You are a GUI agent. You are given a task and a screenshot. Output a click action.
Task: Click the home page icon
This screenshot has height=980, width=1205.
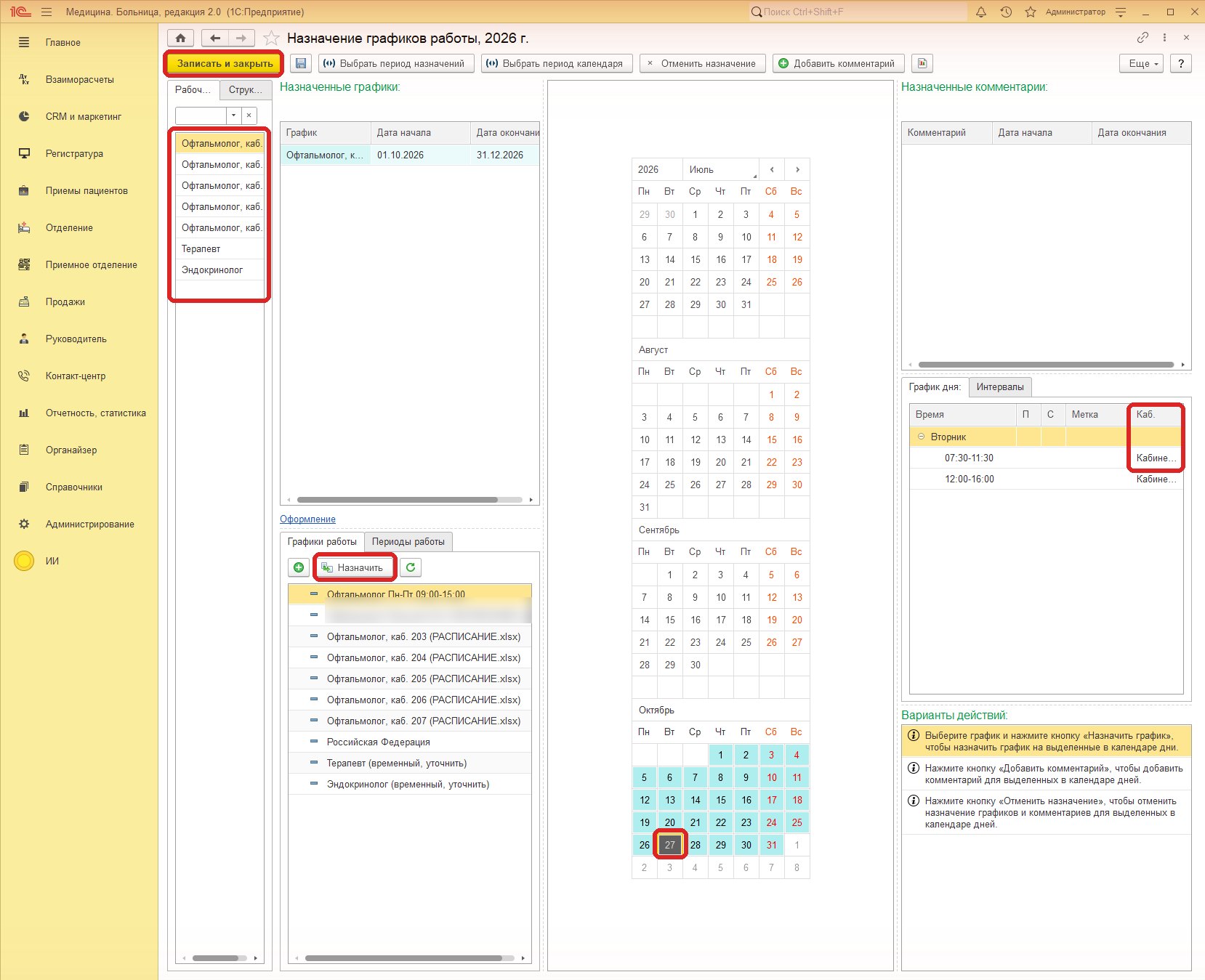[x=180, y=38]
